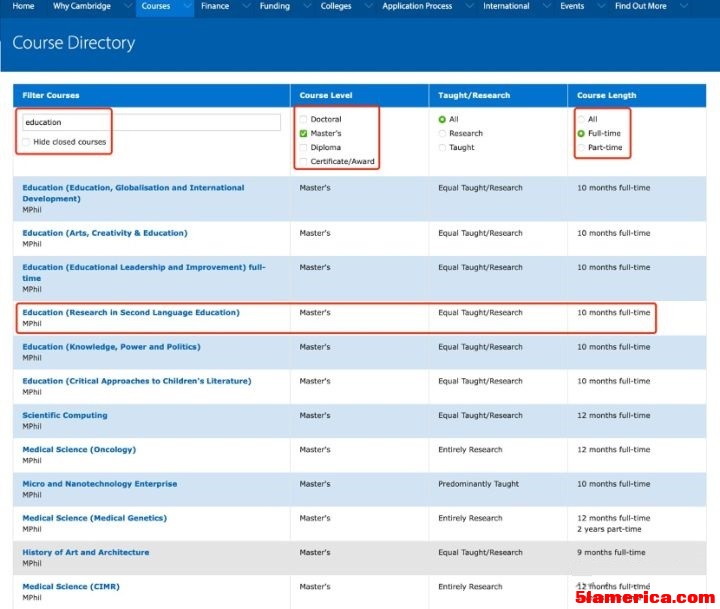Enable Hide closed courses checkbox
Screen dimensions: 720x609
click(27, 142)
